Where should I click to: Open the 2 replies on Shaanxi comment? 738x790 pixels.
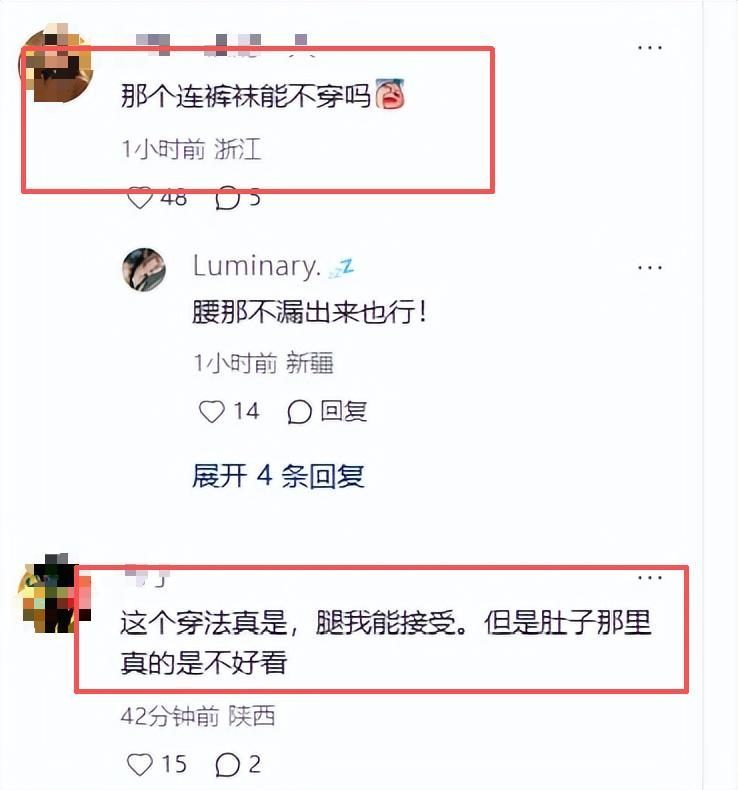coord(228,765)
